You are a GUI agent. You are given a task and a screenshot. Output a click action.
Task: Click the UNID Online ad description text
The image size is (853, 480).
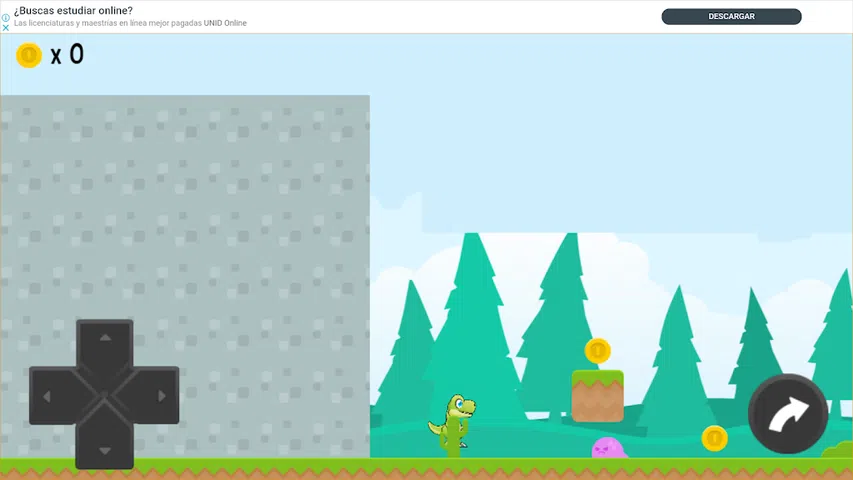(130, 23)
